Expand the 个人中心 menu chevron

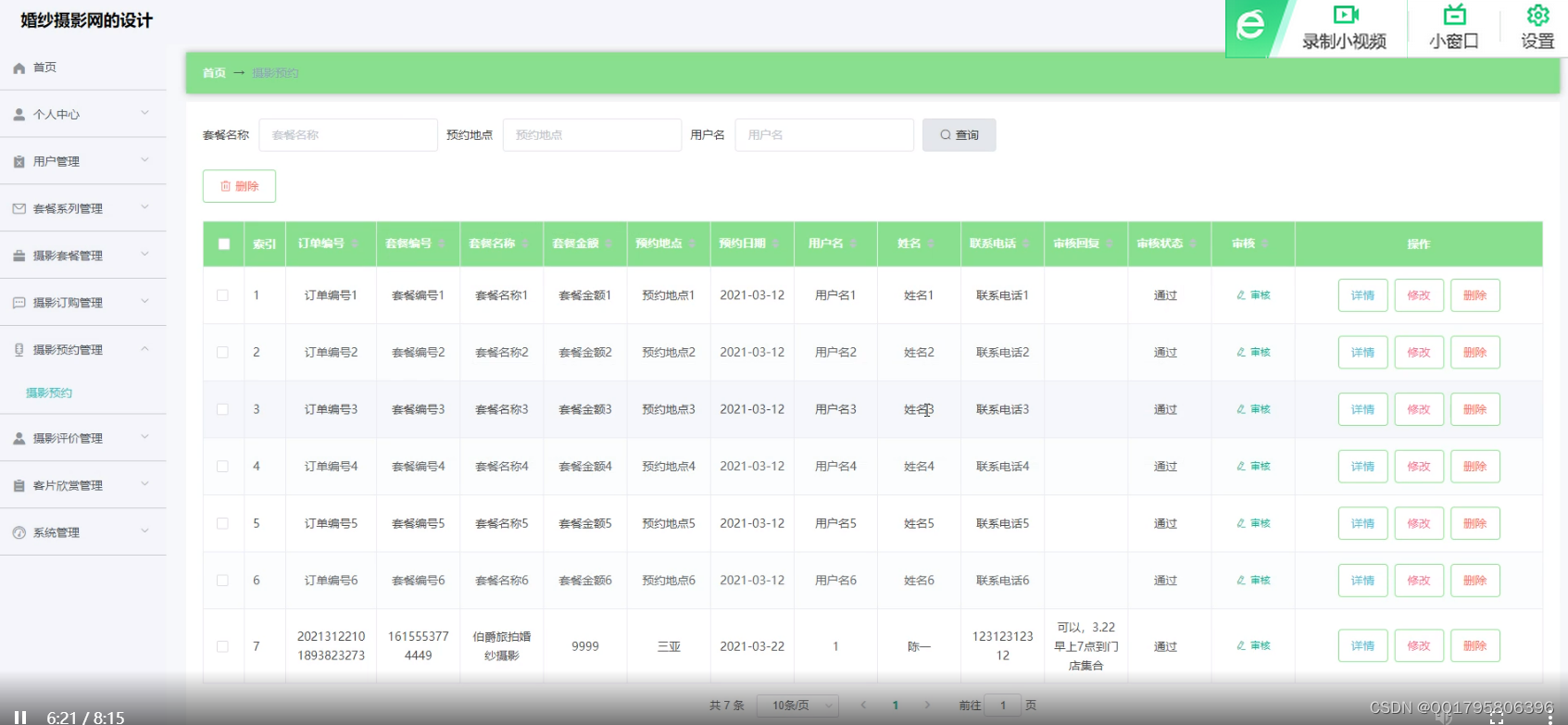(144, 113)
